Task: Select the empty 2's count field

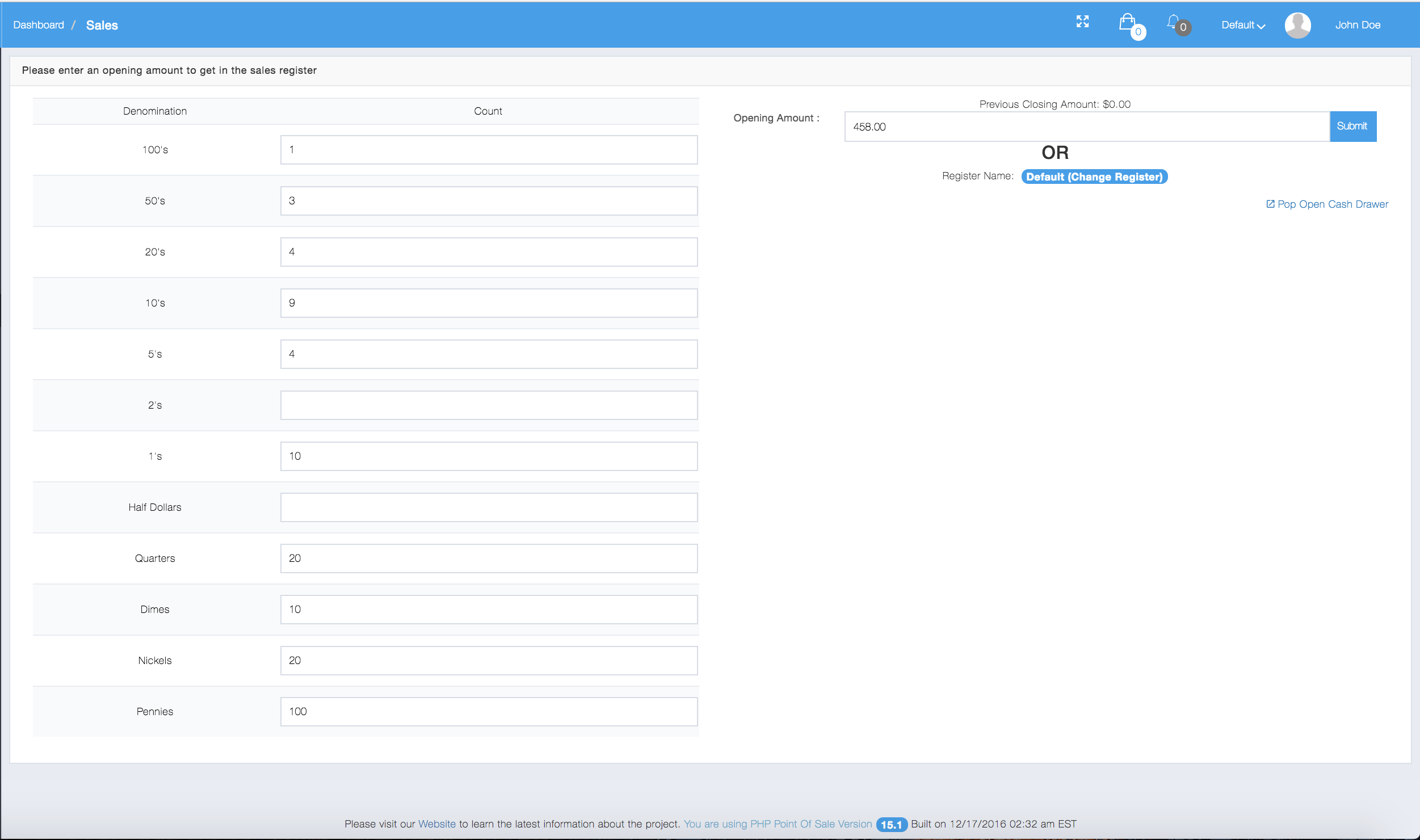Action: click(489, 405)
